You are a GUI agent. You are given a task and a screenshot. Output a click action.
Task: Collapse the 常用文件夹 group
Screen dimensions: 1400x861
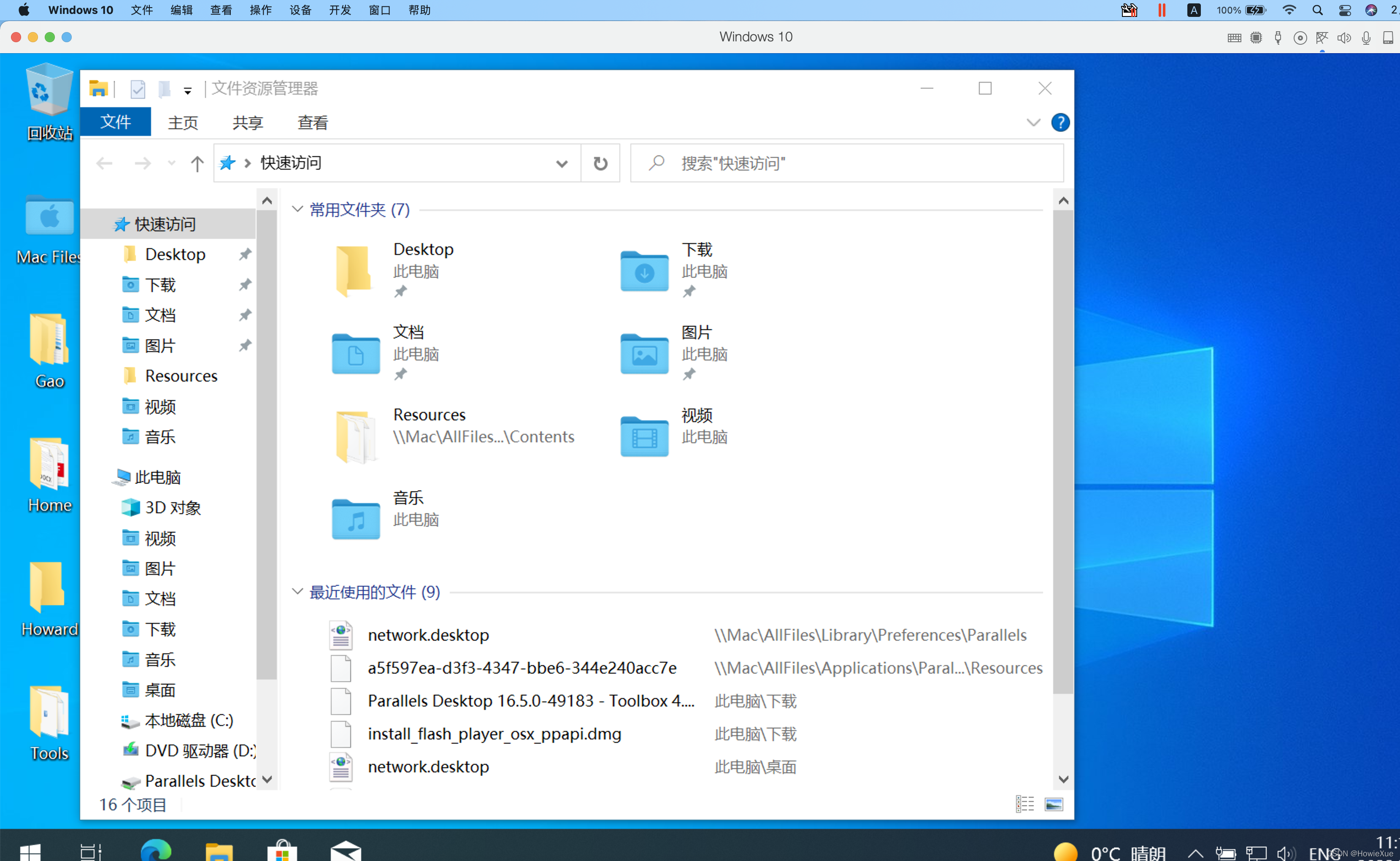297,209
